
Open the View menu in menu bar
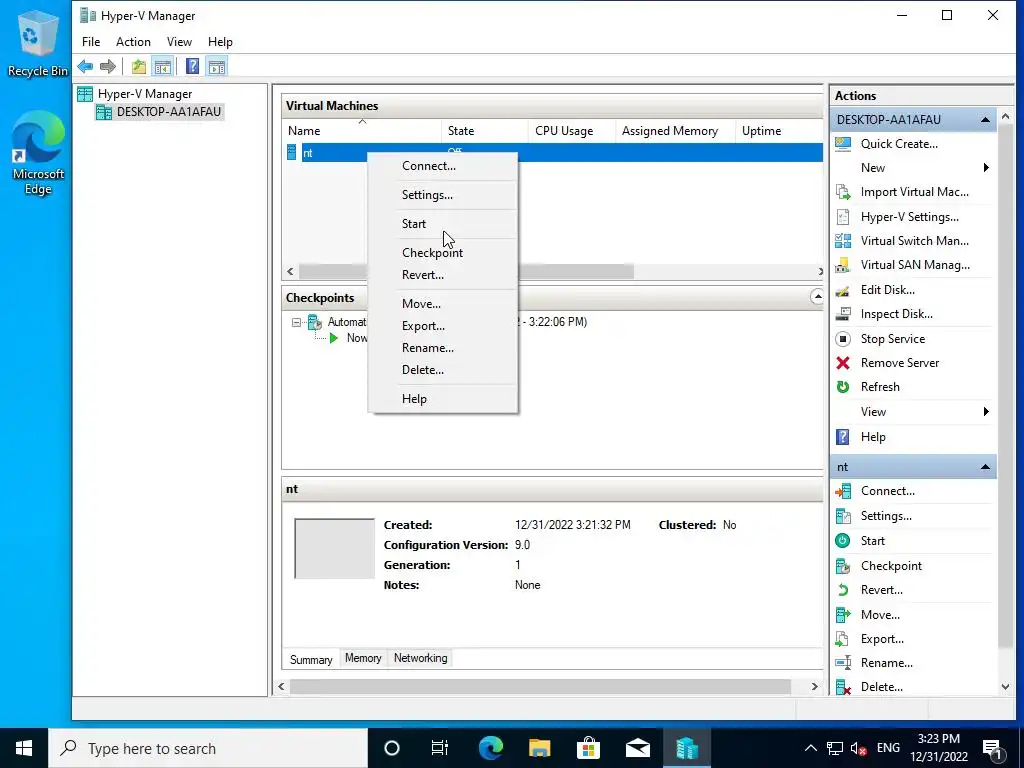179,42
